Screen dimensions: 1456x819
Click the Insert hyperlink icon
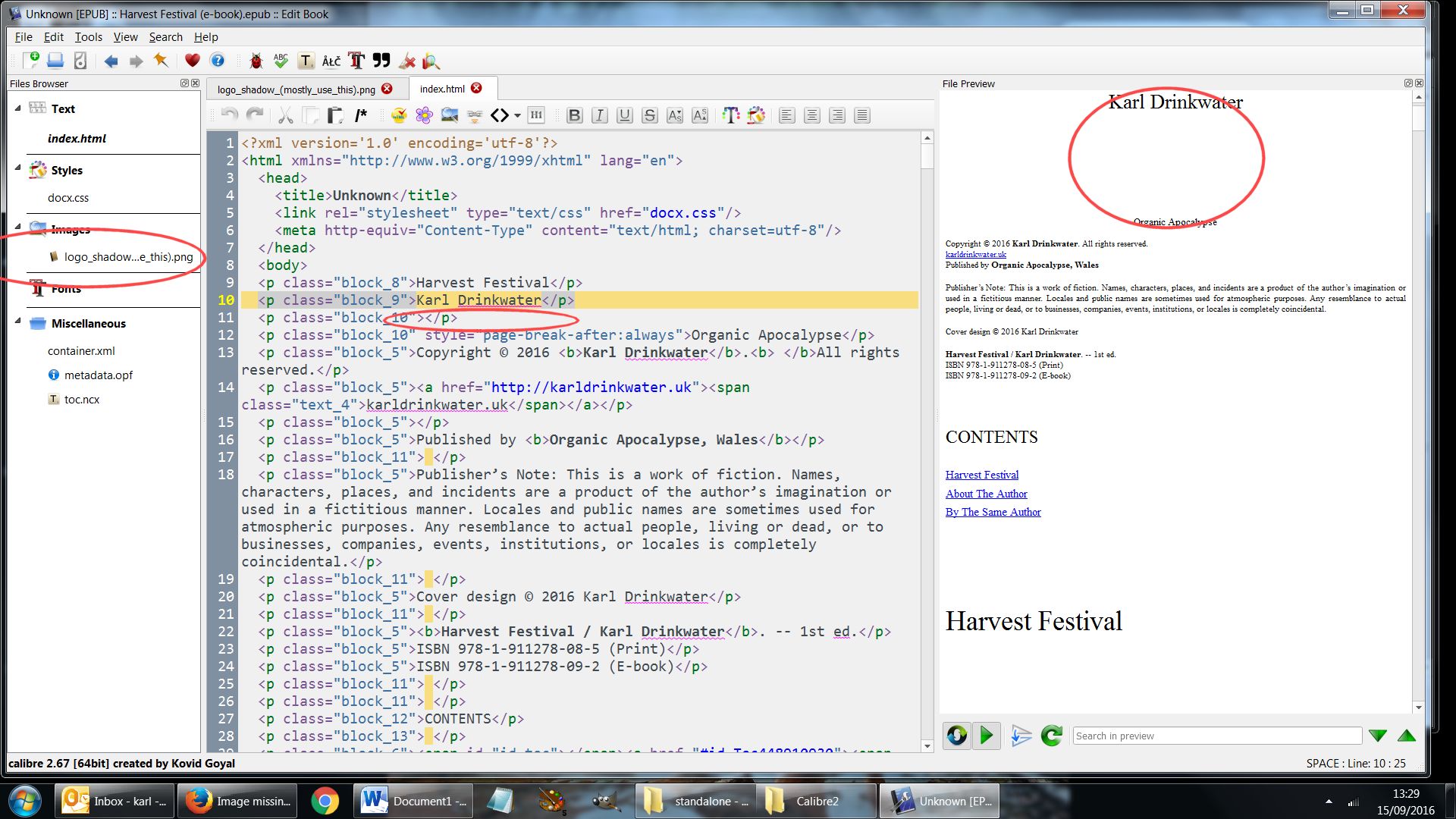475,115
